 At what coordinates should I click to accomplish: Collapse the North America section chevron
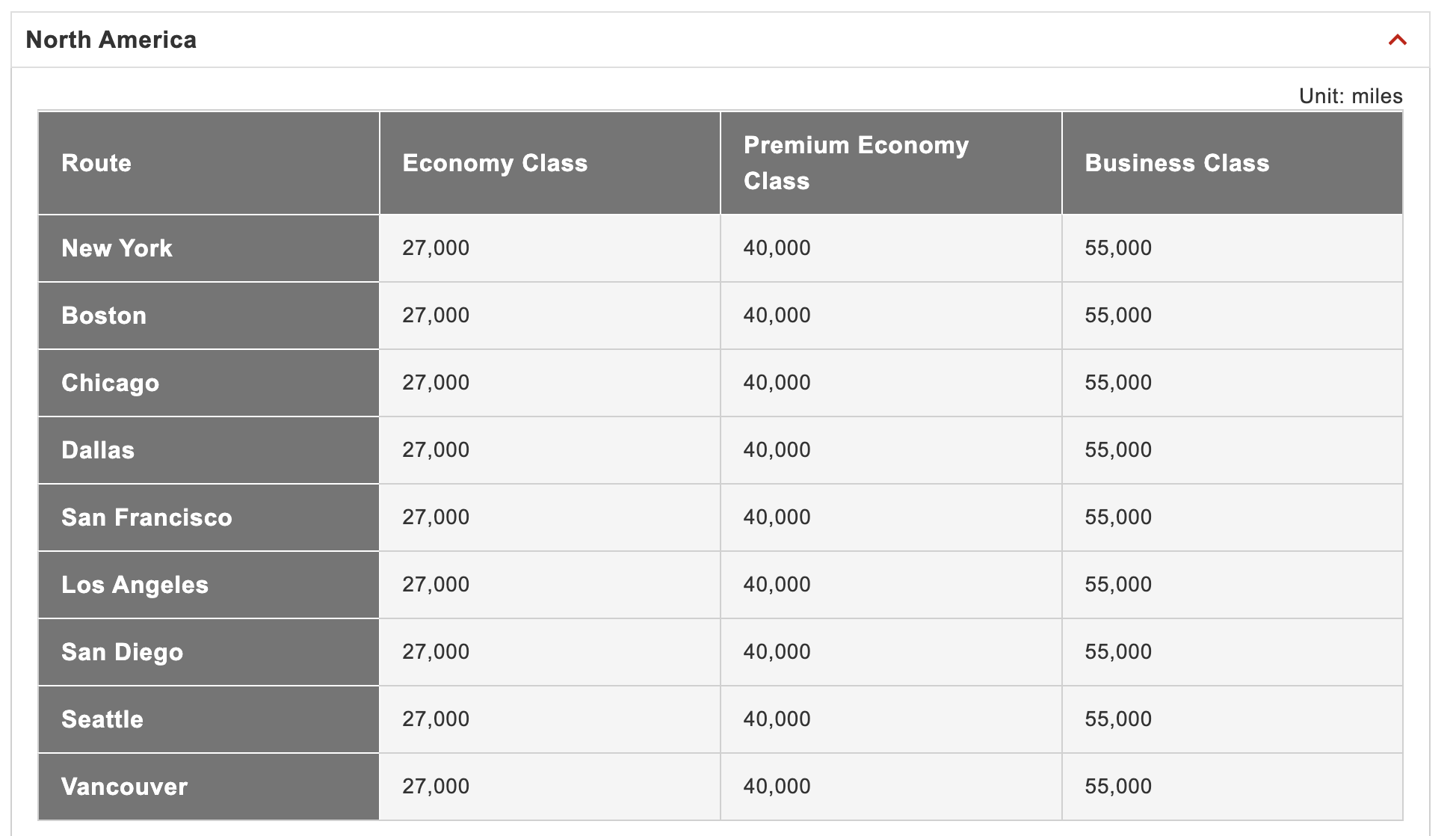1397,40
